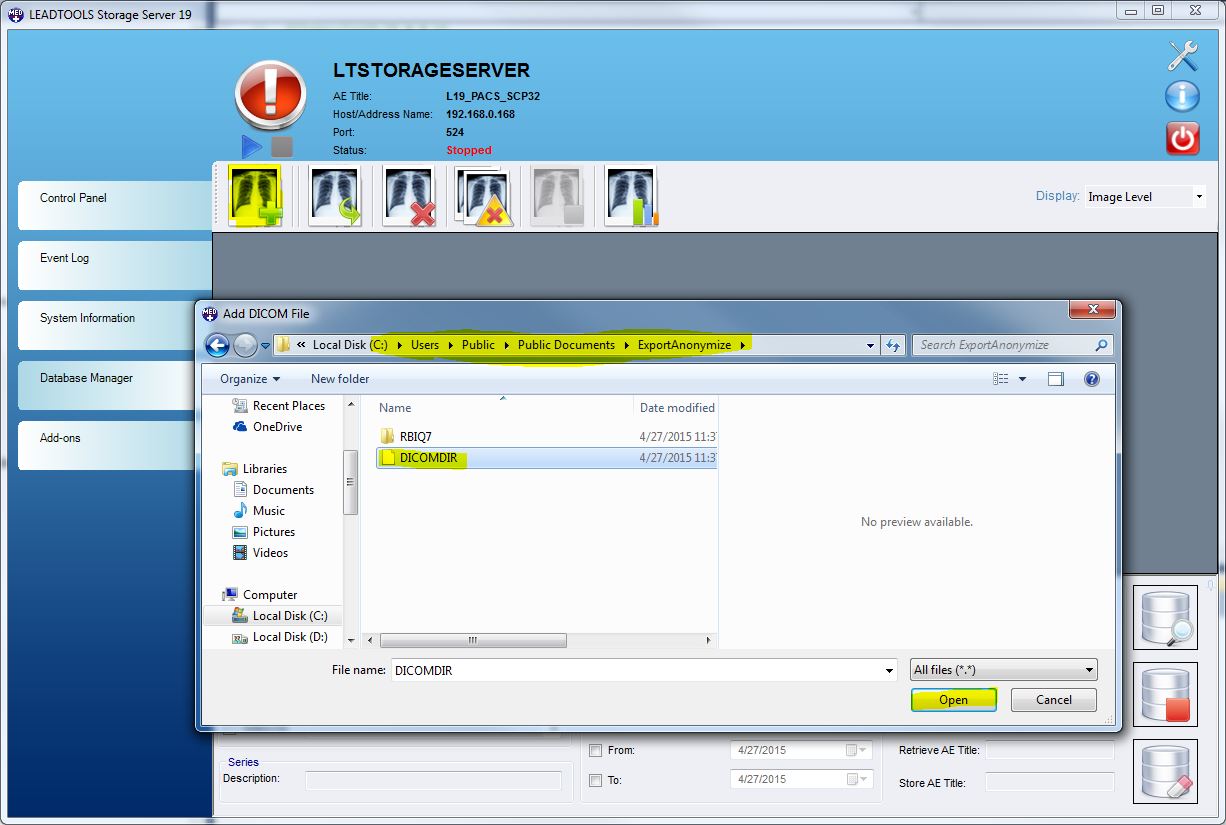Click the red power shutdown icon
The image size is (1226, 825).
pos(1183,138)
